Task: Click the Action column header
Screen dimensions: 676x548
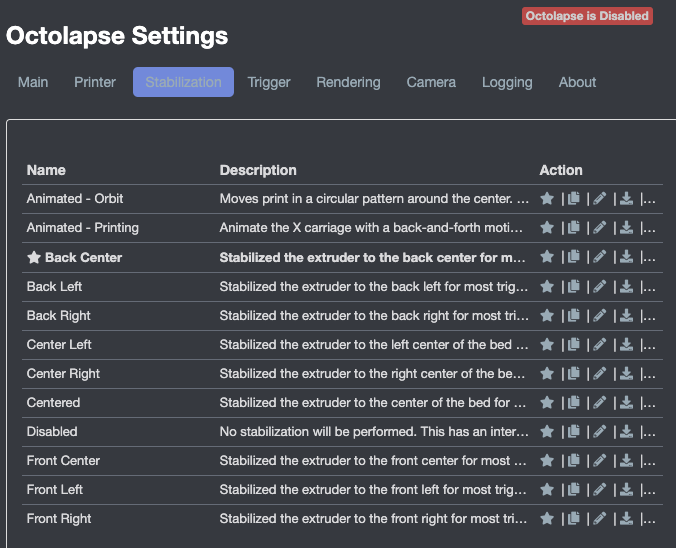Action: click(x=561, y=170)
